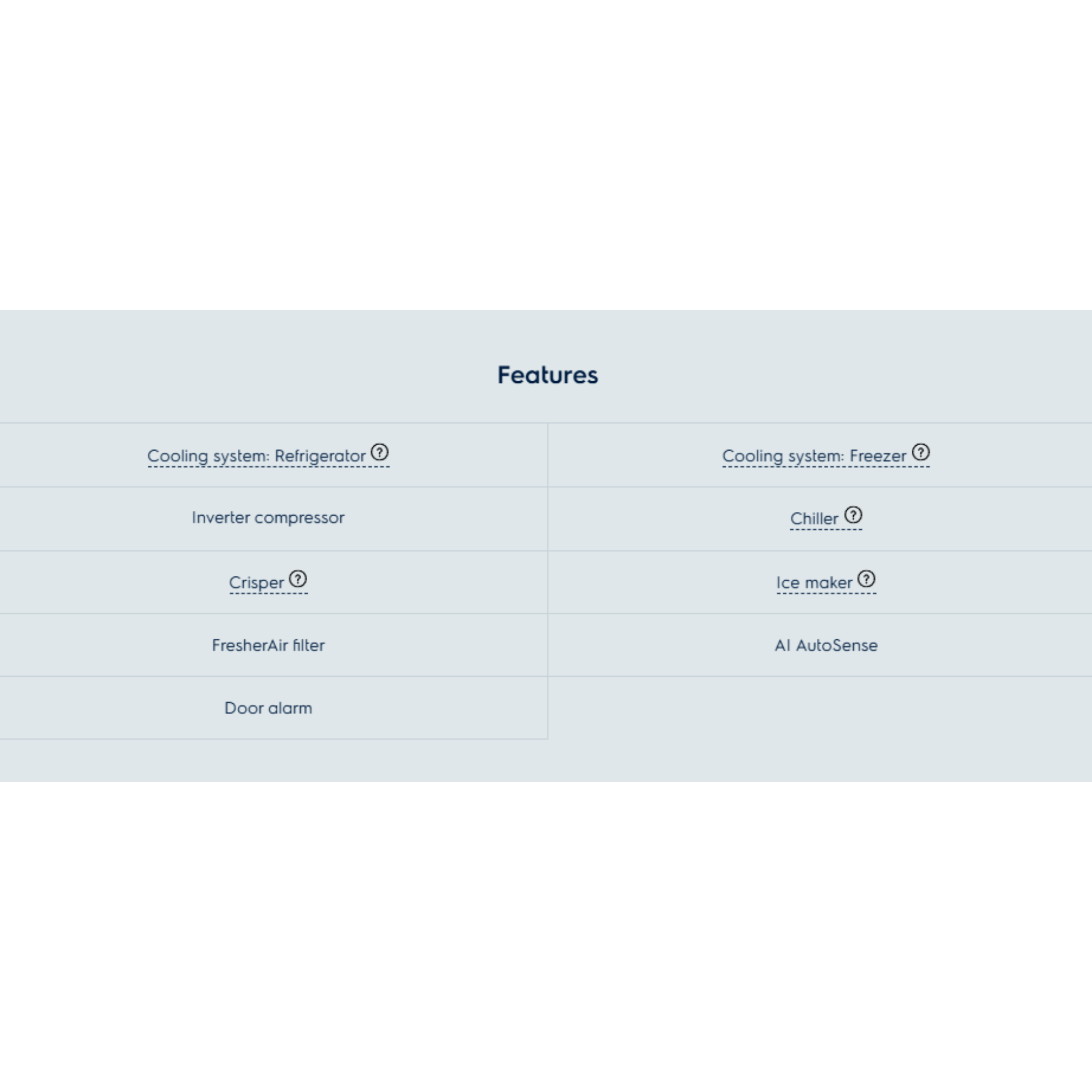
Task: Click the help icon beside Cooling system: Freezer
Action: [x=921, y=453]
